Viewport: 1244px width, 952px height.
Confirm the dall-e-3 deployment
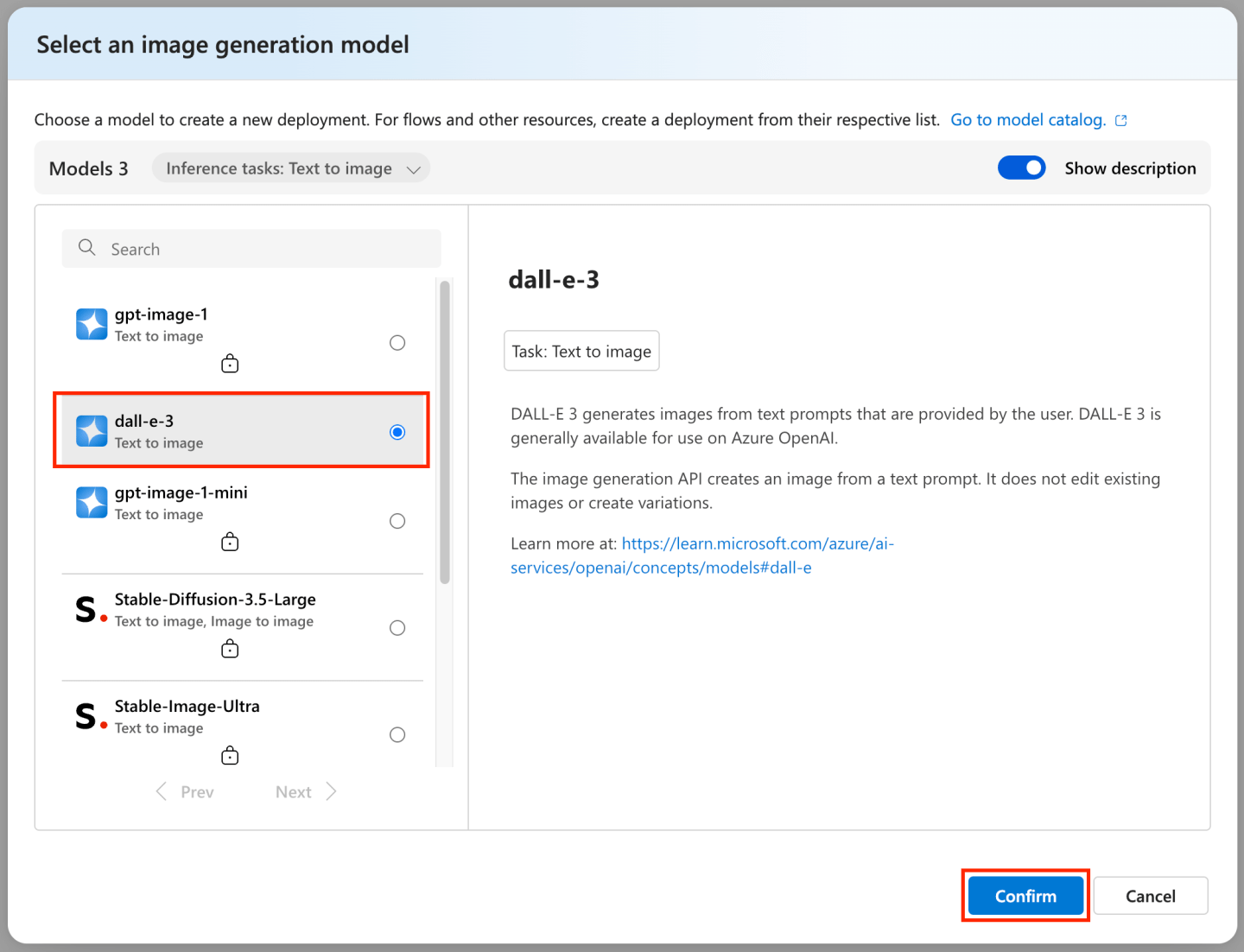[x=1025, y=895]
